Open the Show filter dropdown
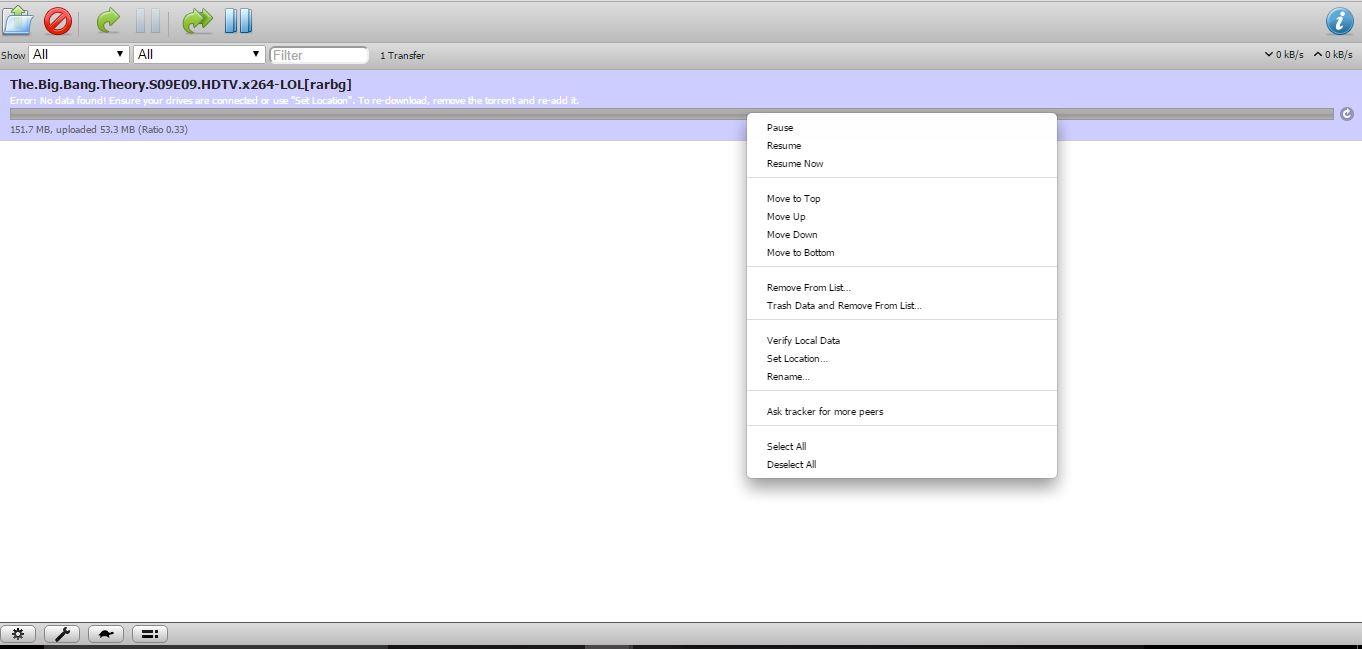The width and height of the screenshot is (1362, 649). click(78, 54)
